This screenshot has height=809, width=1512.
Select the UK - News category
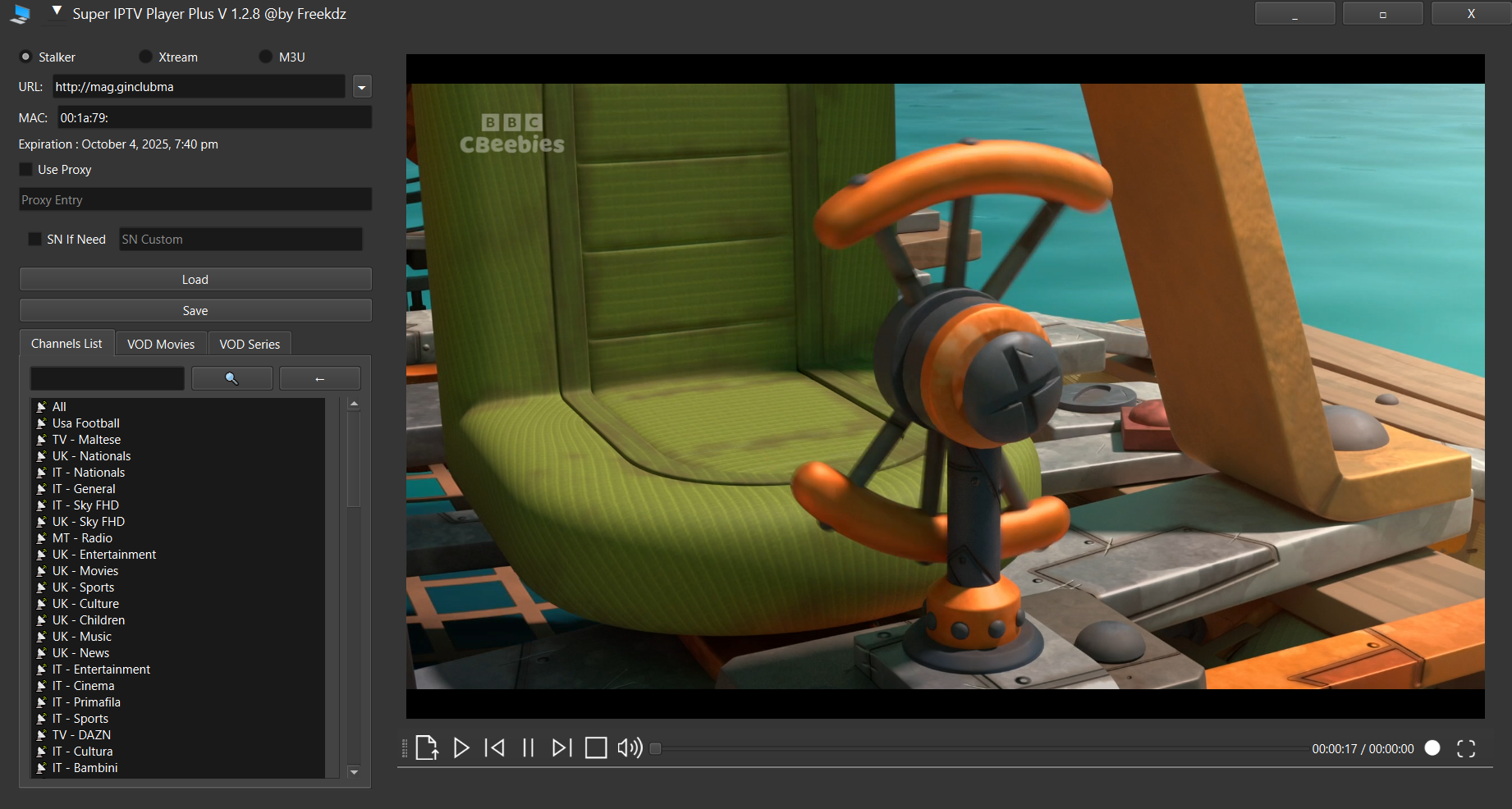pyautogui.click(x=177, y=652)
